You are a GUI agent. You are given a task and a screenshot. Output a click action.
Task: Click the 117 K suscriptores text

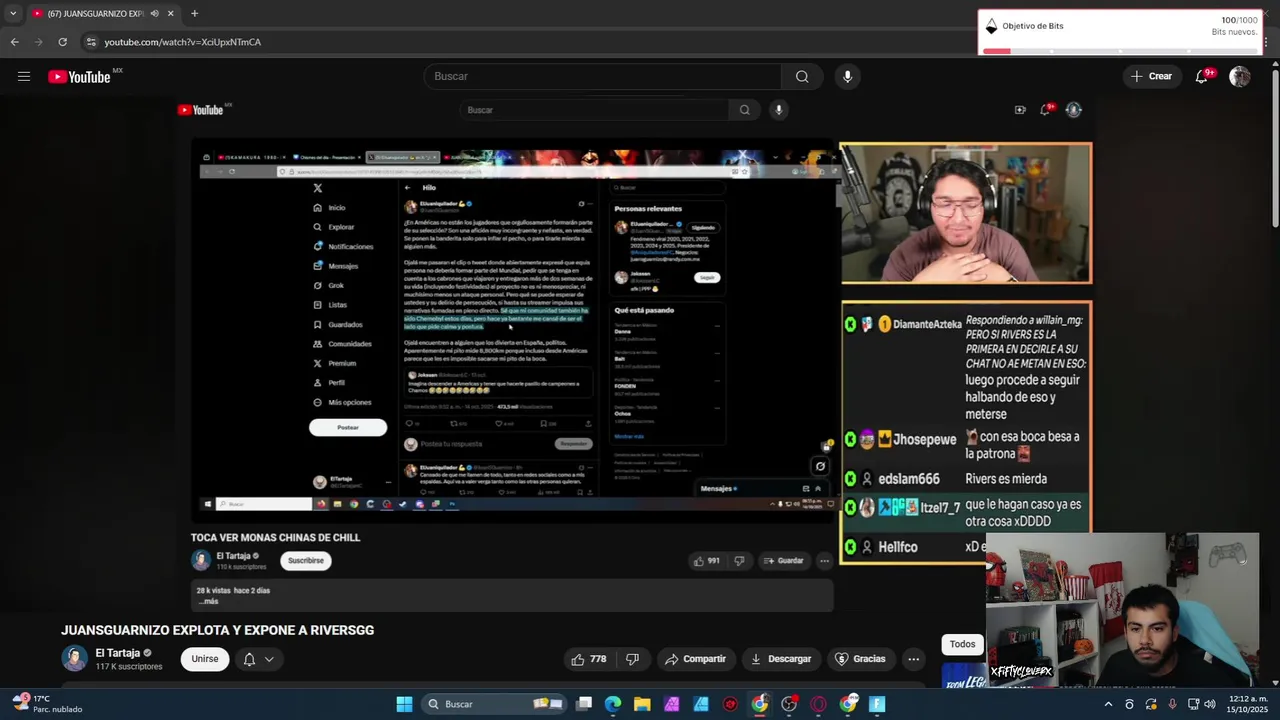[x=129, y=666]
